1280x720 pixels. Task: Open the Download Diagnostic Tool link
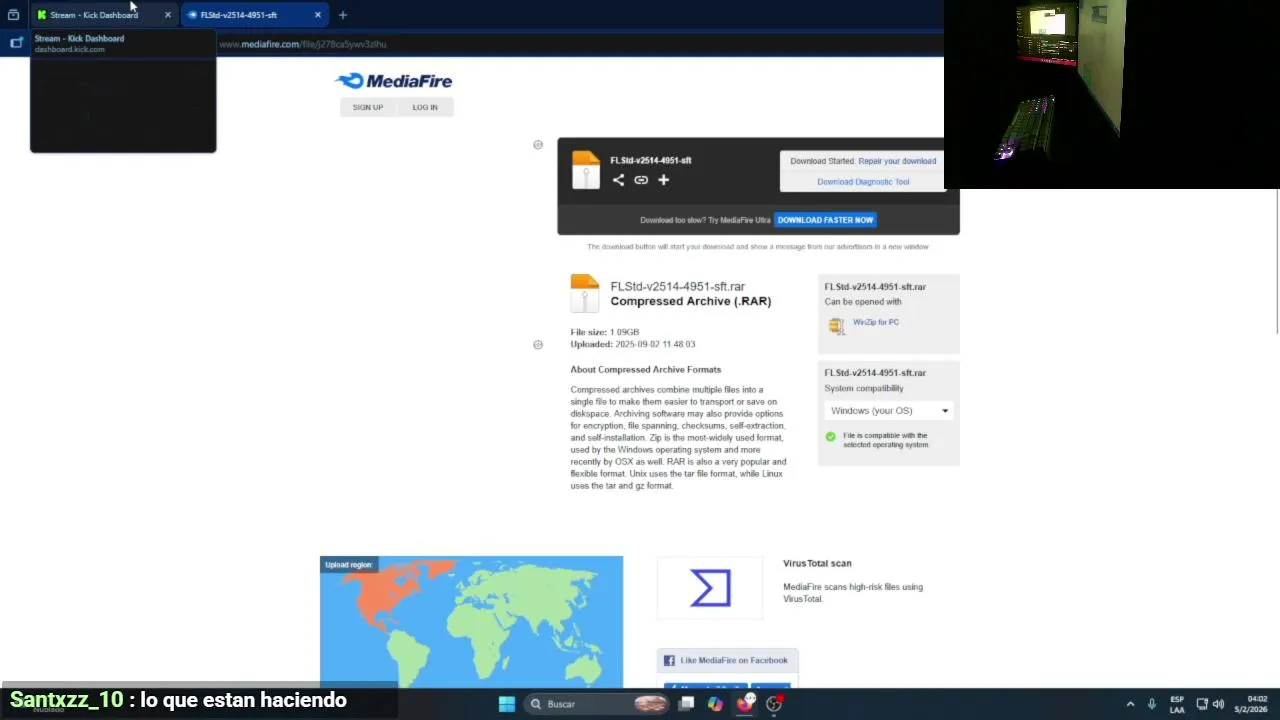pyautogui.click(x=863, y=182)
